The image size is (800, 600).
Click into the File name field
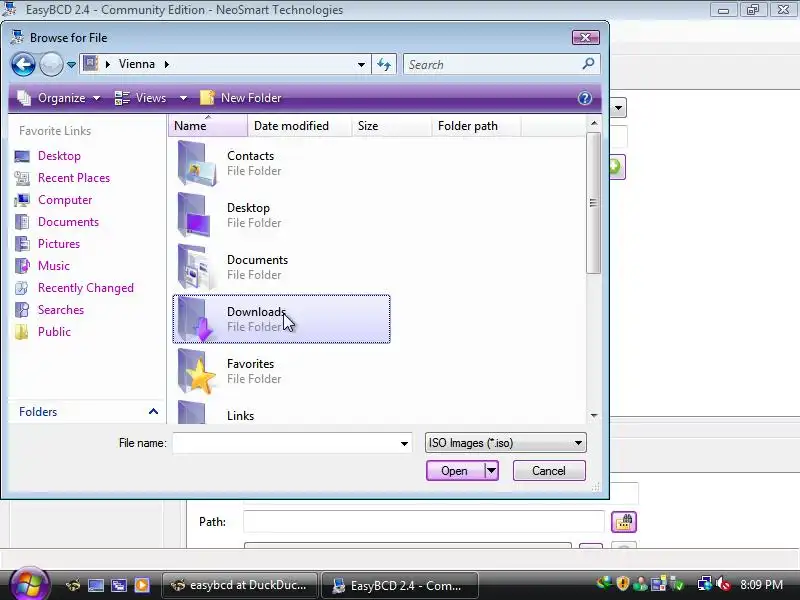click(x=286, y=443)
